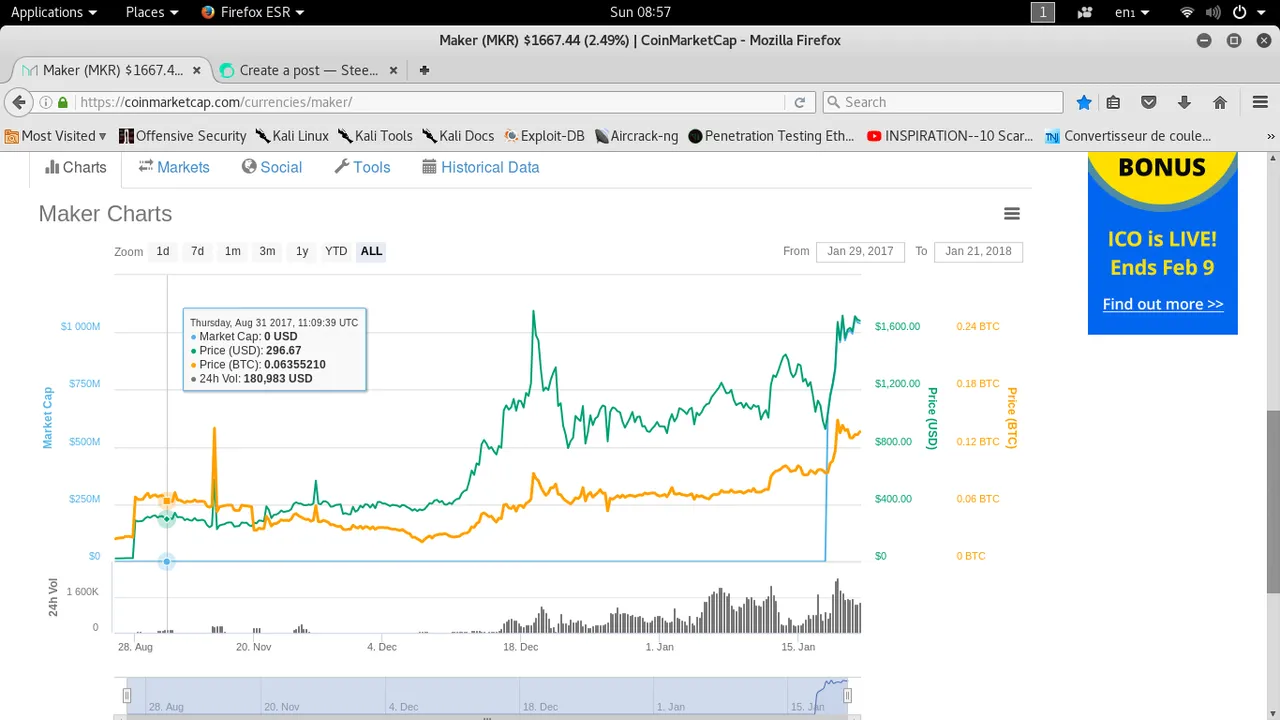Screen dimensions: 1280x720
Task: Open Exploit-DB bookmark
Action: tap(544, 136)
